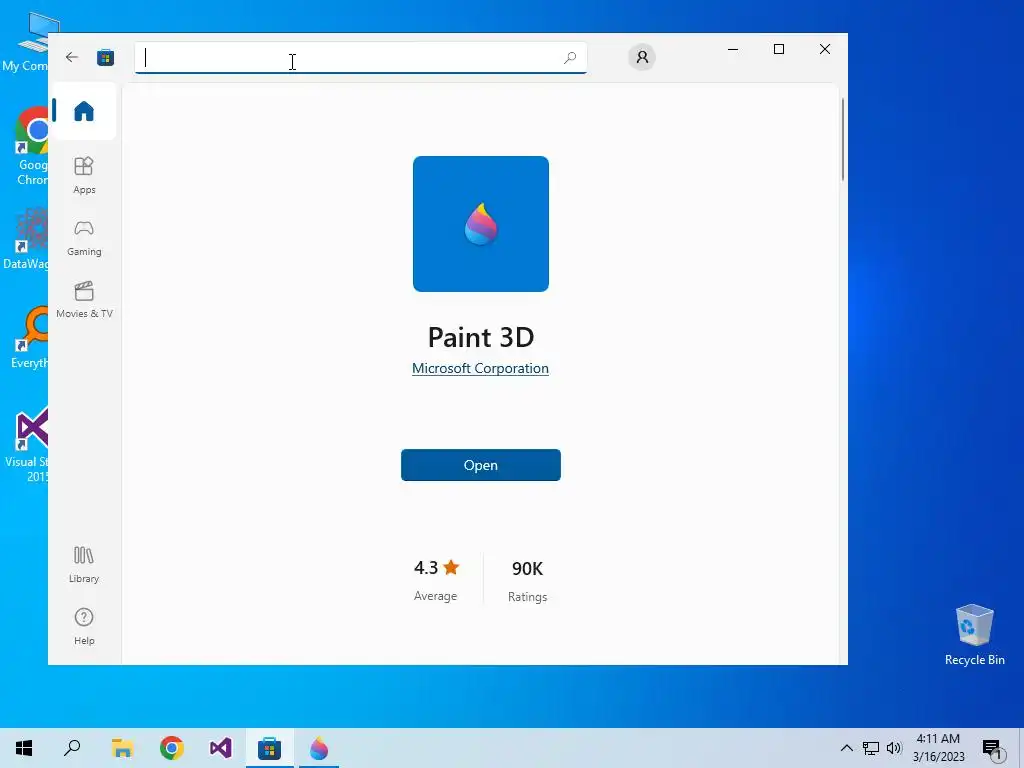Click the network status tray icon

tap(871, 748)
